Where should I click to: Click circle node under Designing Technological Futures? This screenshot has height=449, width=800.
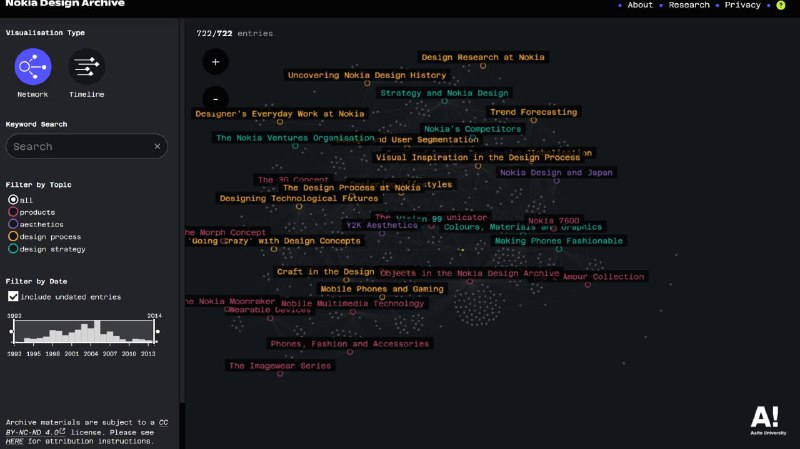pyautogui.click(x=299, y=207)
